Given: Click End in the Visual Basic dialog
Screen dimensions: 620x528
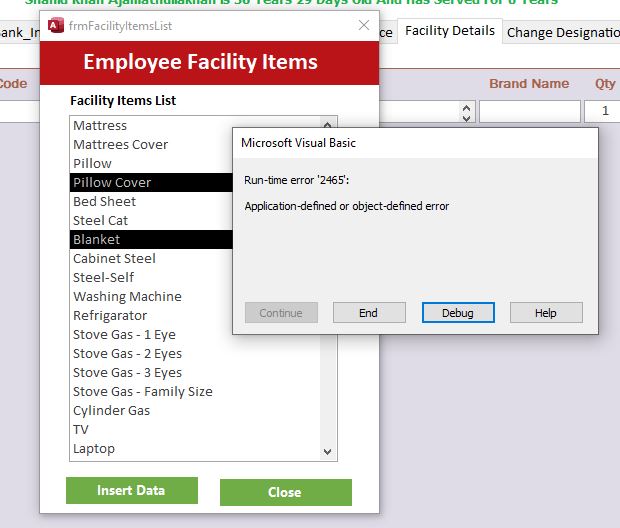Looking at the screenshot, I should pyautogui.click(x=369, y=313).
